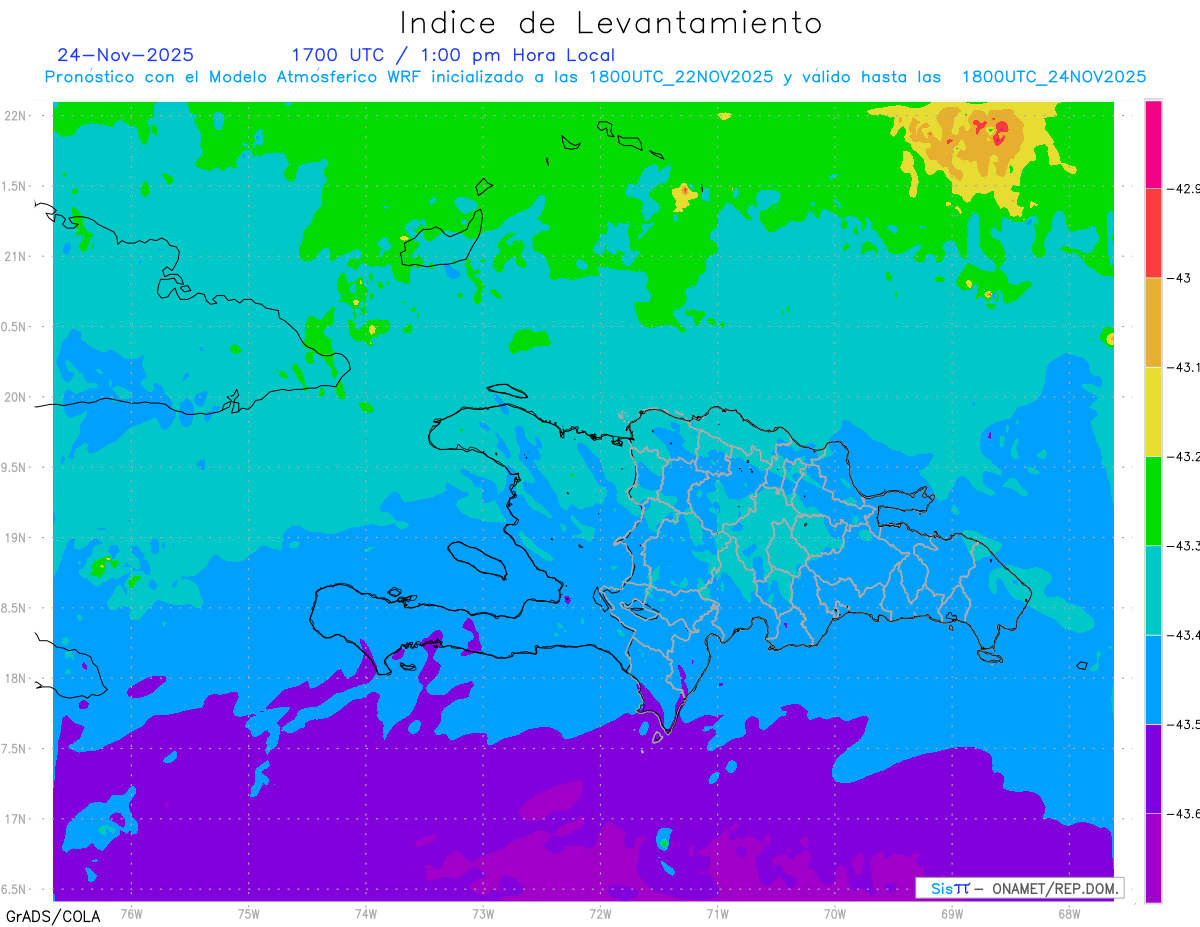
Task: Click the '22N' latitude label
Action: pos(17,116)
